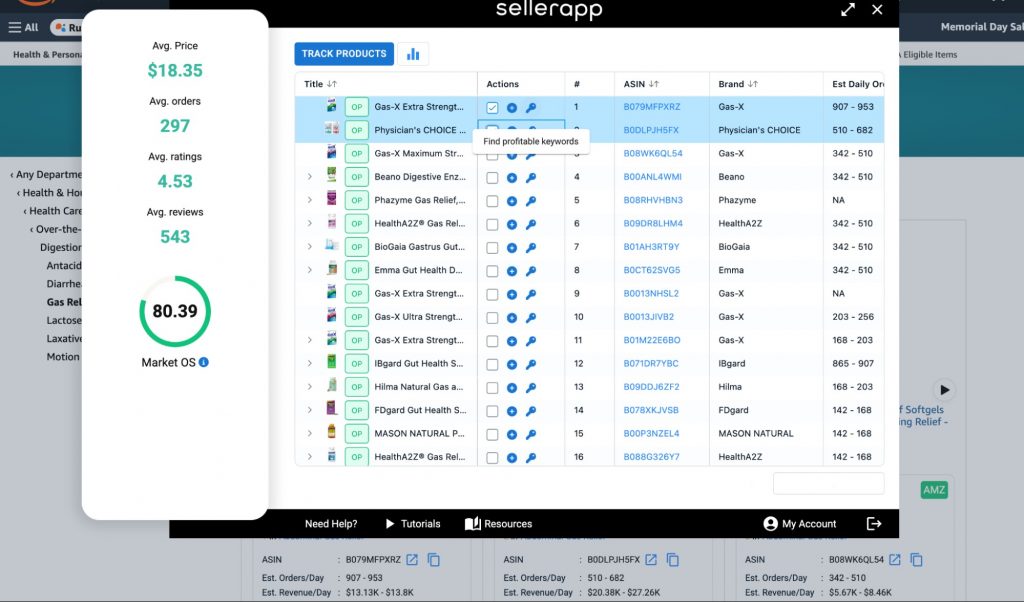Copy ASIN B079MFPXRZ on the Amazon page
The image size is (1024, 602).
pyautogui.click(x=434, y=560)
